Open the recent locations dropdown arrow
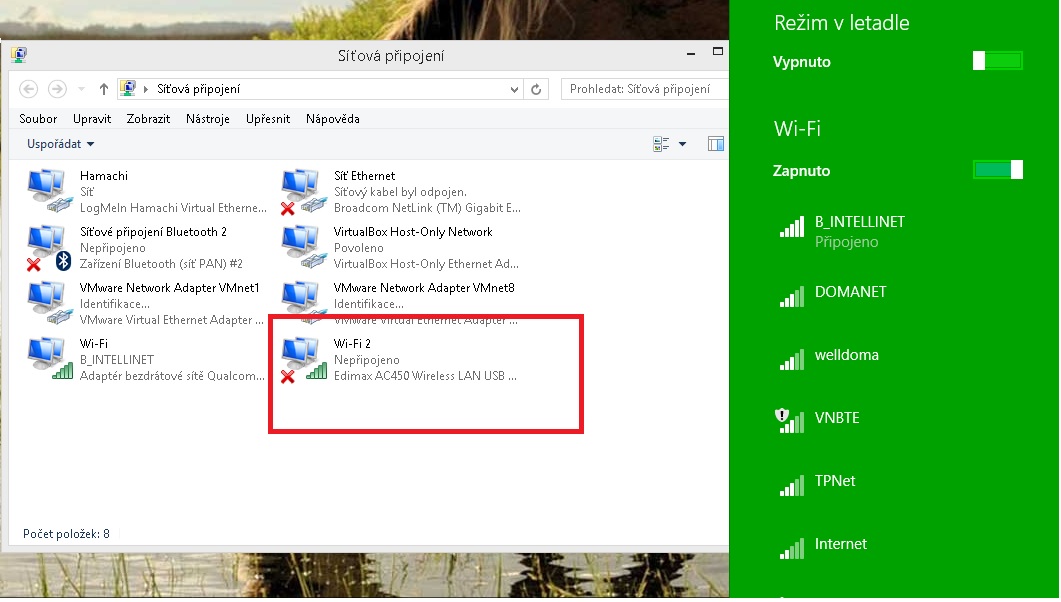Viewport: 1061px width, 602px height. pos(81,89)
